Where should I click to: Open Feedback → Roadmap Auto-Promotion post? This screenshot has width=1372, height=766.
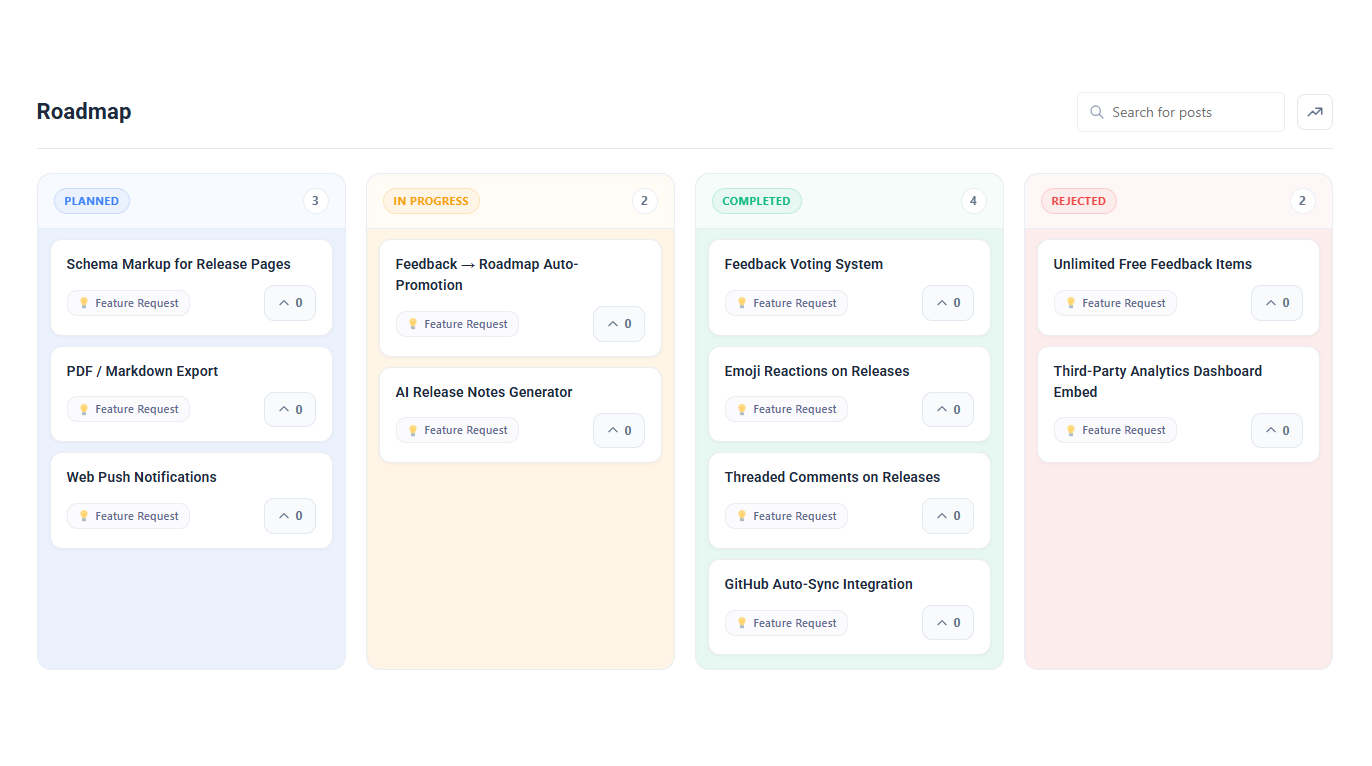pos(487,275)
